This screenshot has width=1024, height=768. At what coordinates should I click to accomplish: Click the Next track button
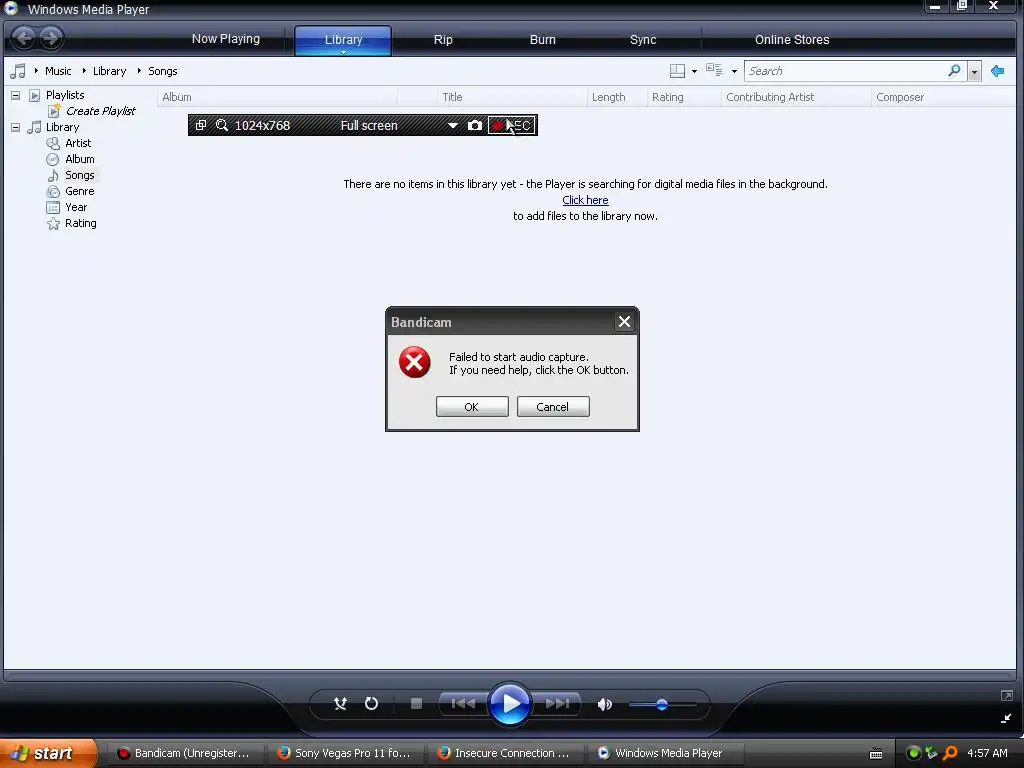[557, 703]
